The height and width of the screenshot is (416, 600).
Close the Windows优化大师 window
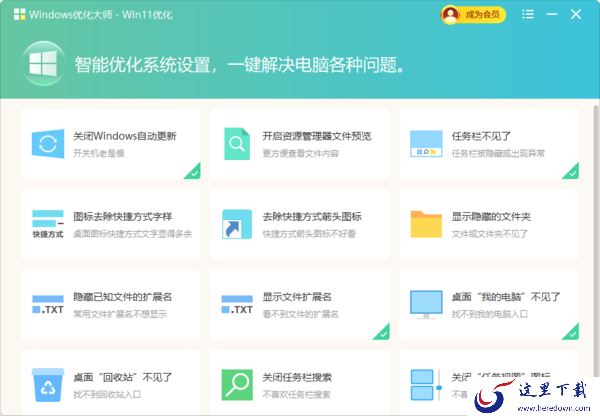pyautogui.click(x=576, y=15)
